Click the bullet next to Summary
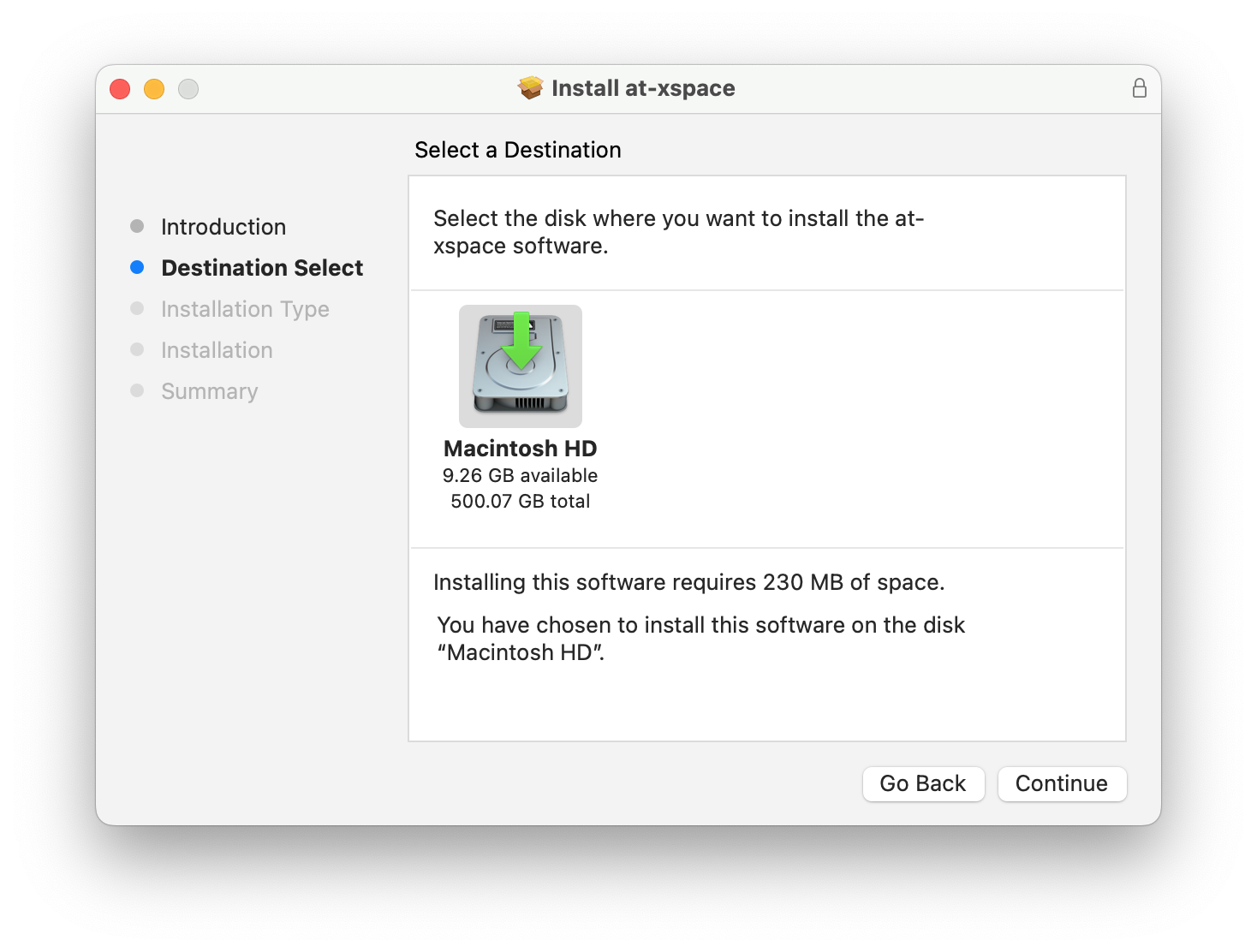The image size is (1257, 952). tap(137, 391)
